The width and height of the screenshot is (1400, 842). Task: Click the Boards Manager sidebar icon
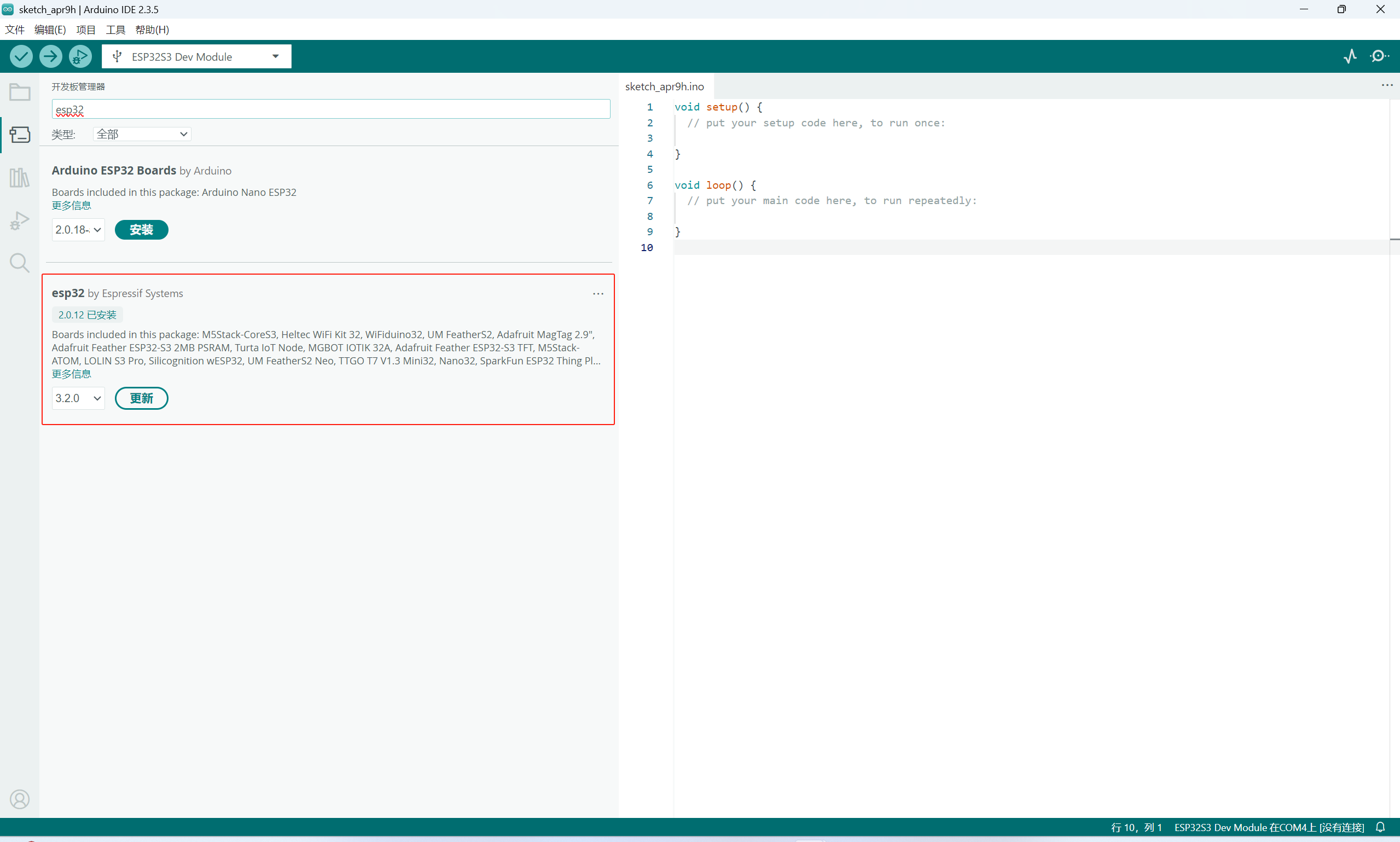pos(20,135)
